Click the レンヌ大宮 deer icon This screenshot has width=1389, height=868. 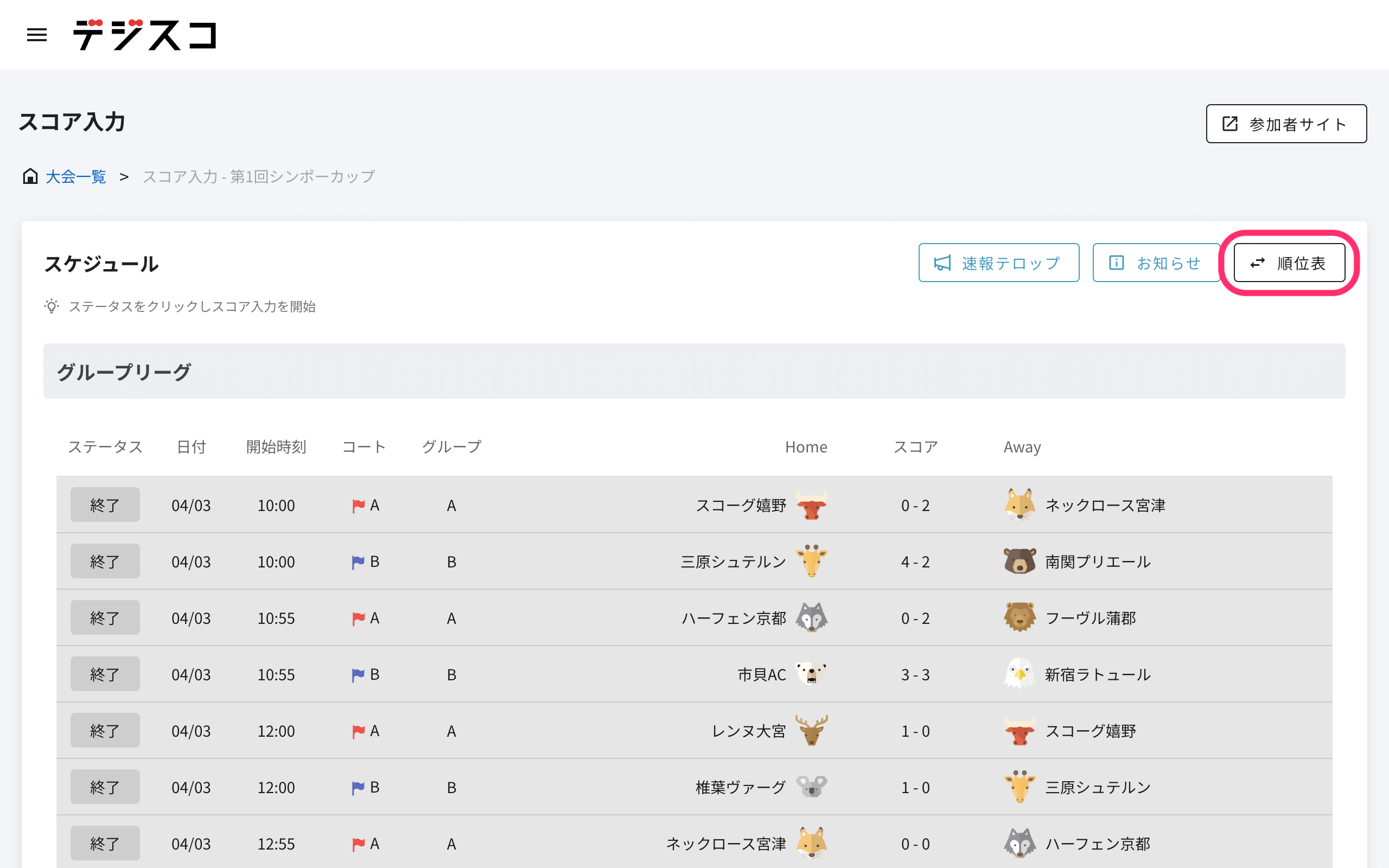[811, 730]
